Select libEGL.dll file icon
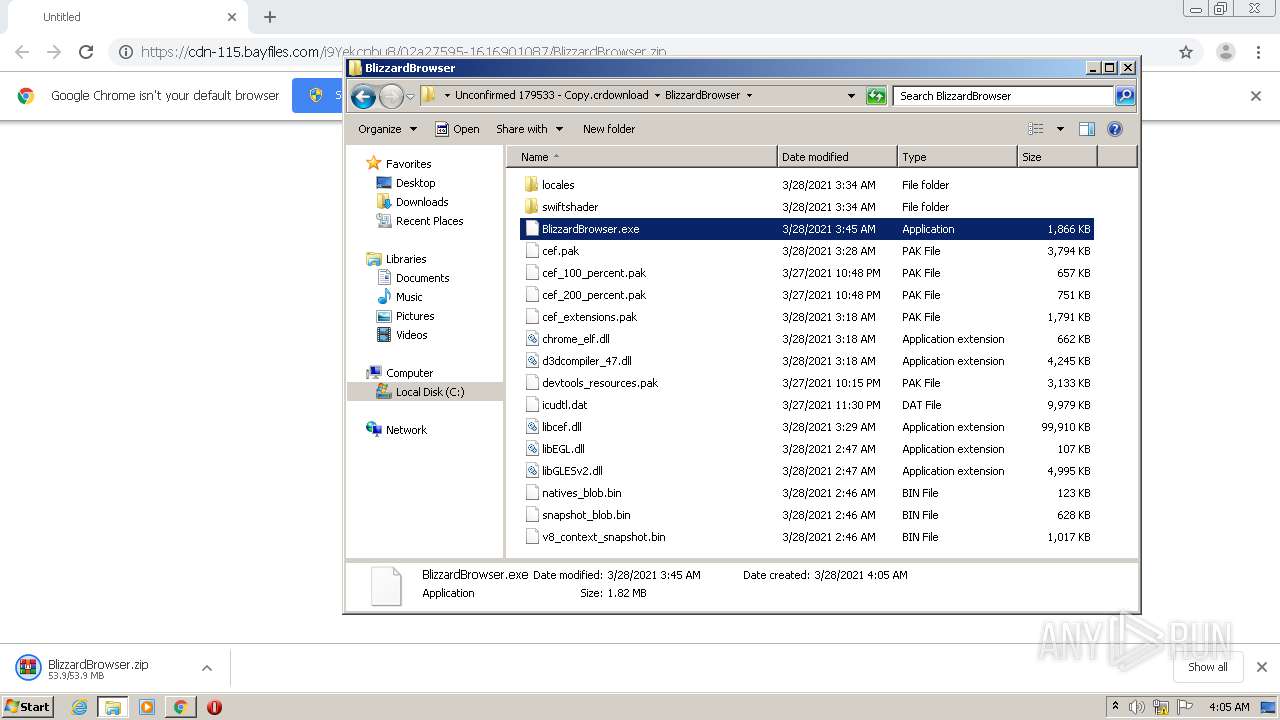This screenshot has height=720, width=1280. (x=532, y=449)
